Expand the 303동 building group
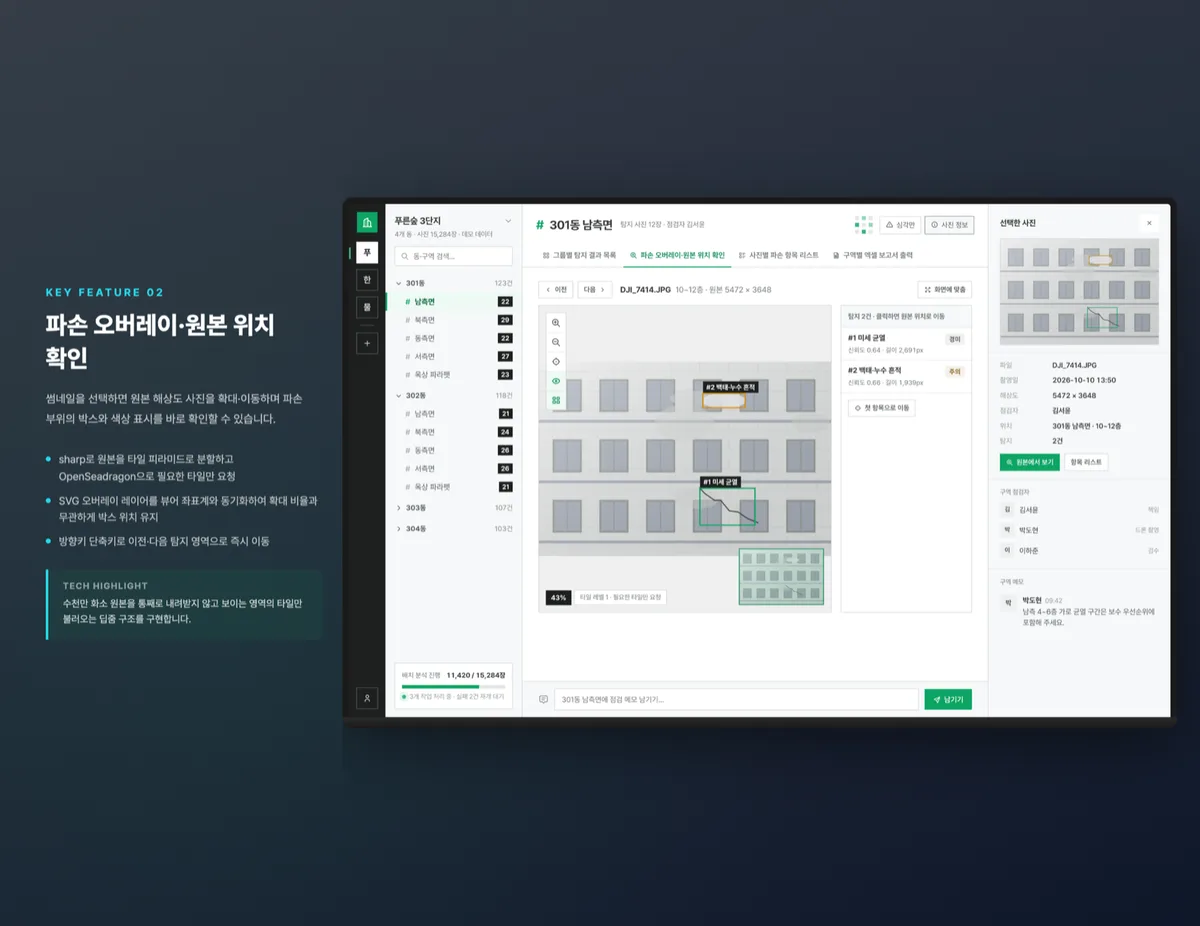The width and height of the screenshot is (1200, 926). tap(454, 508)
